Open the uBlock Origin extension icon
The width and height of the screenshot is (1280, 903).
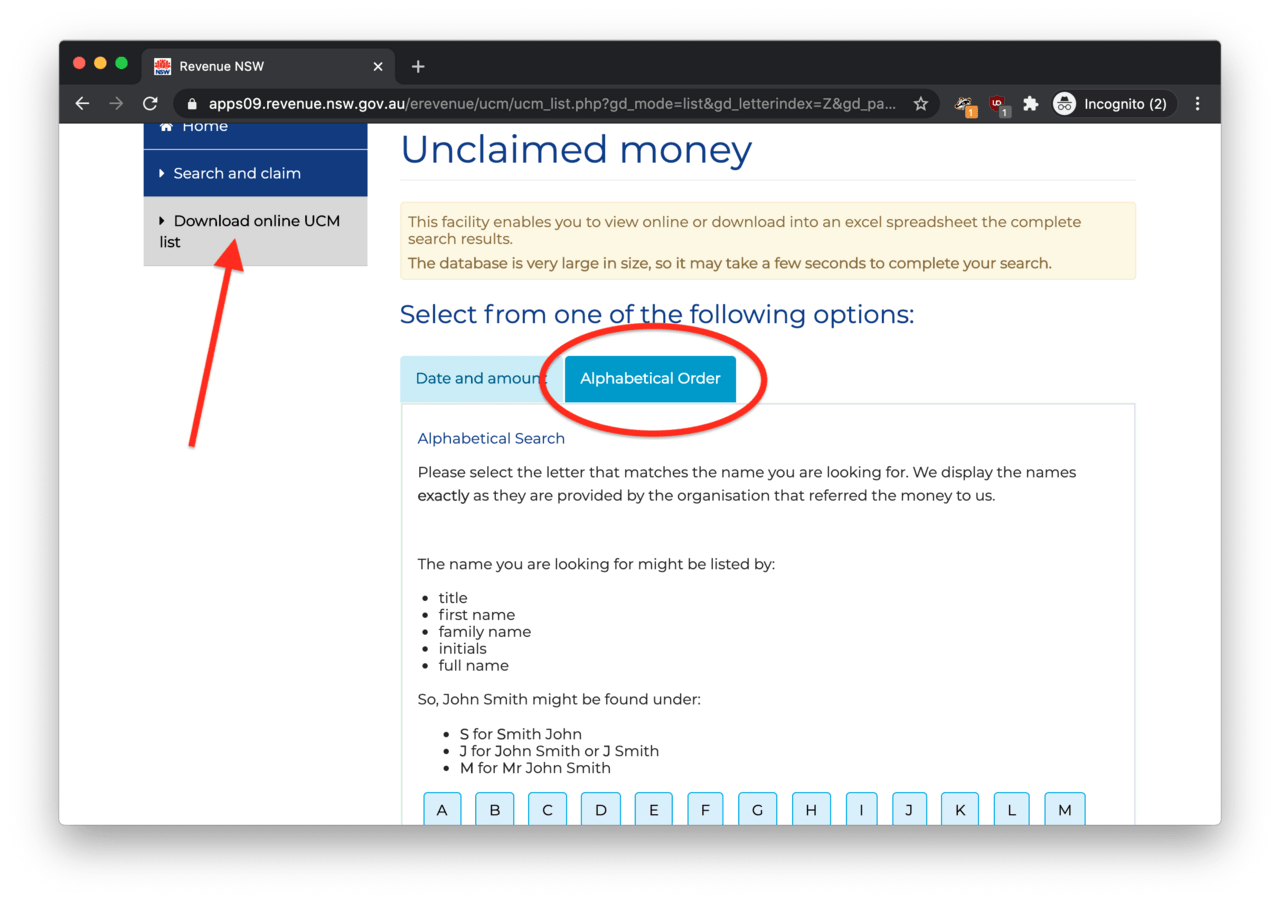[998, 104]
